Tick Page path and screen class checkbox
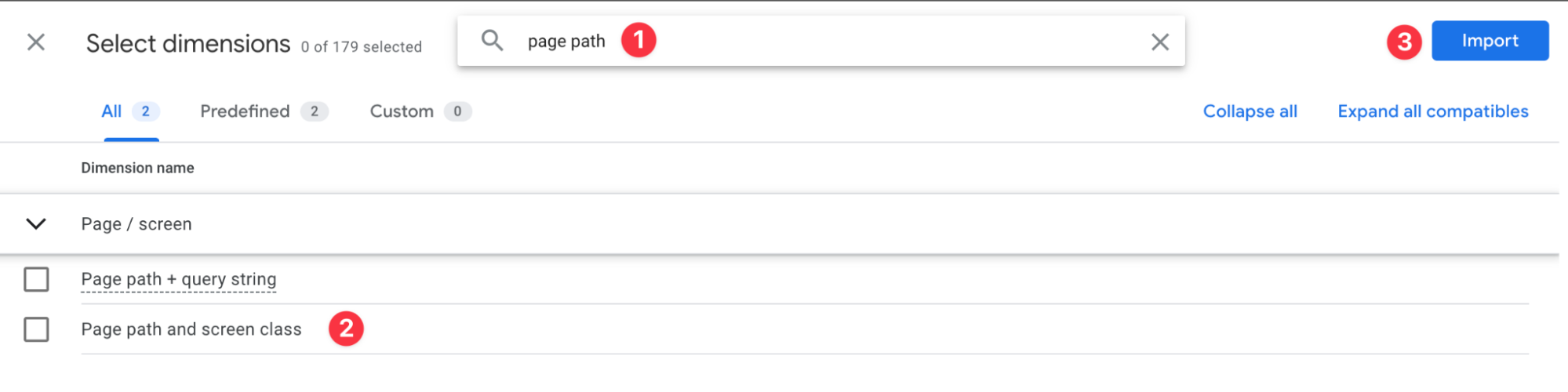The image size is (1568, 392). point(36,330)
